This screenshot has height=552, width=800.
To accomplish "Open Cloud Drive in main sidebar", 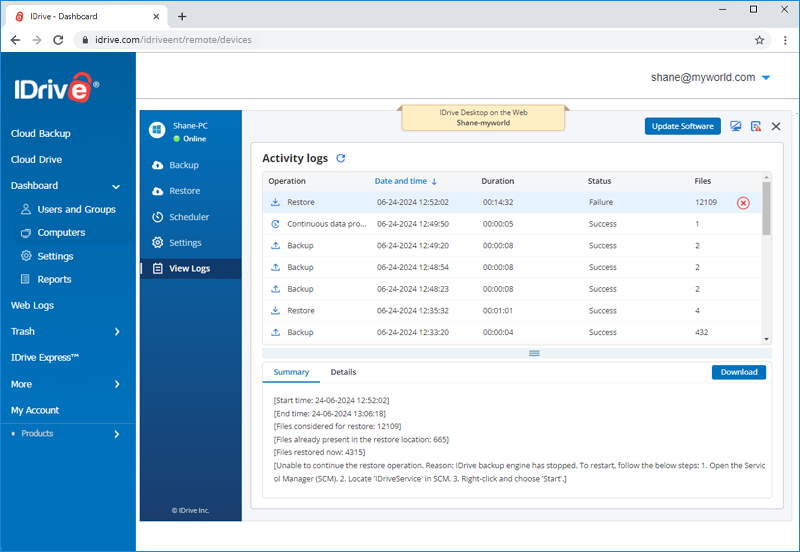I will pos(36,160).
